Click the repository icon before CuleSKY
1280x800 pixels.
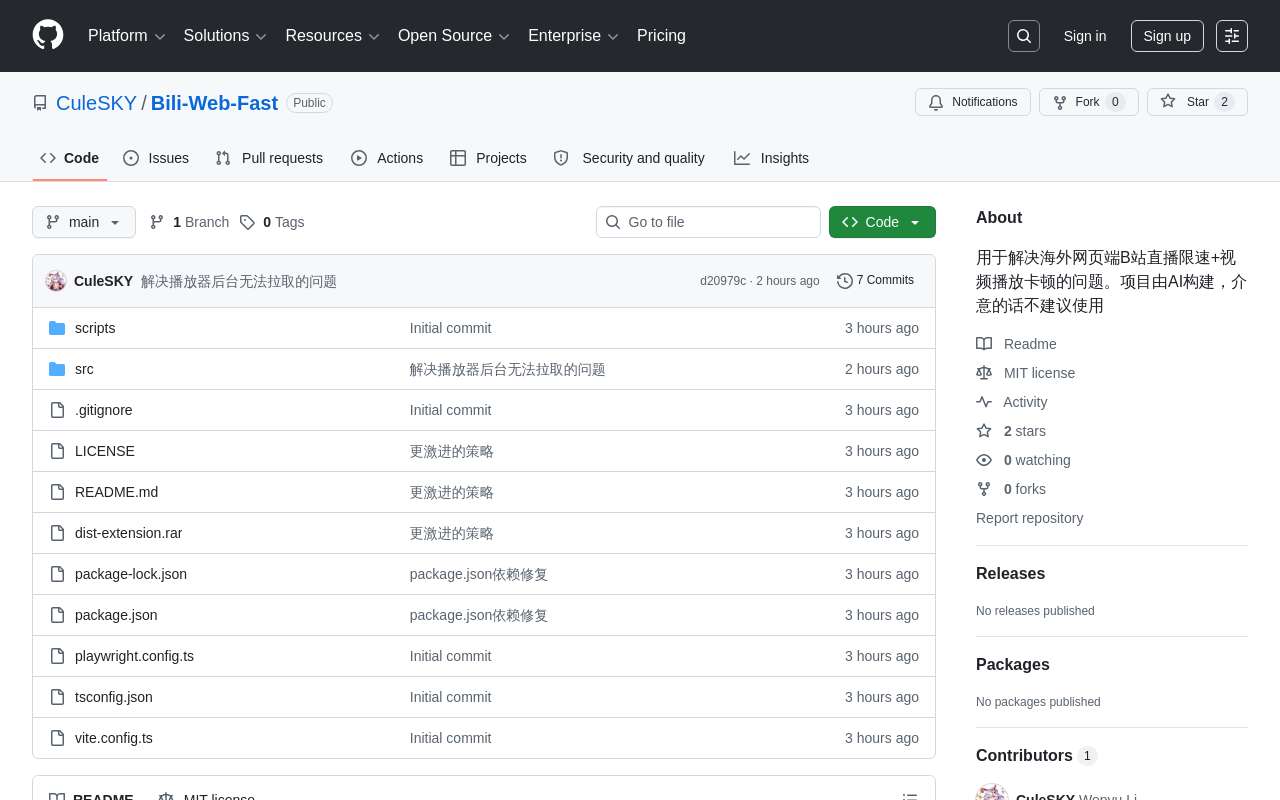[40, 103]
